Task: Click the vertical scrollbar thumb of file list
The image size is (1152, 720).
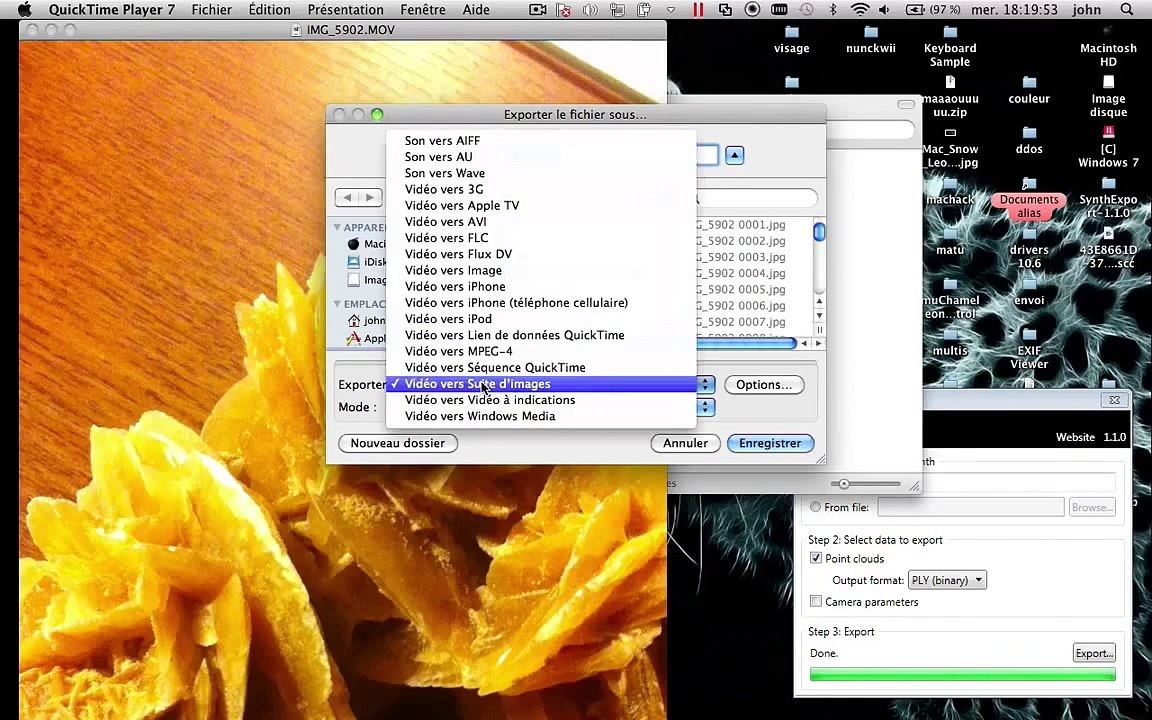Action: click(819, 231)
